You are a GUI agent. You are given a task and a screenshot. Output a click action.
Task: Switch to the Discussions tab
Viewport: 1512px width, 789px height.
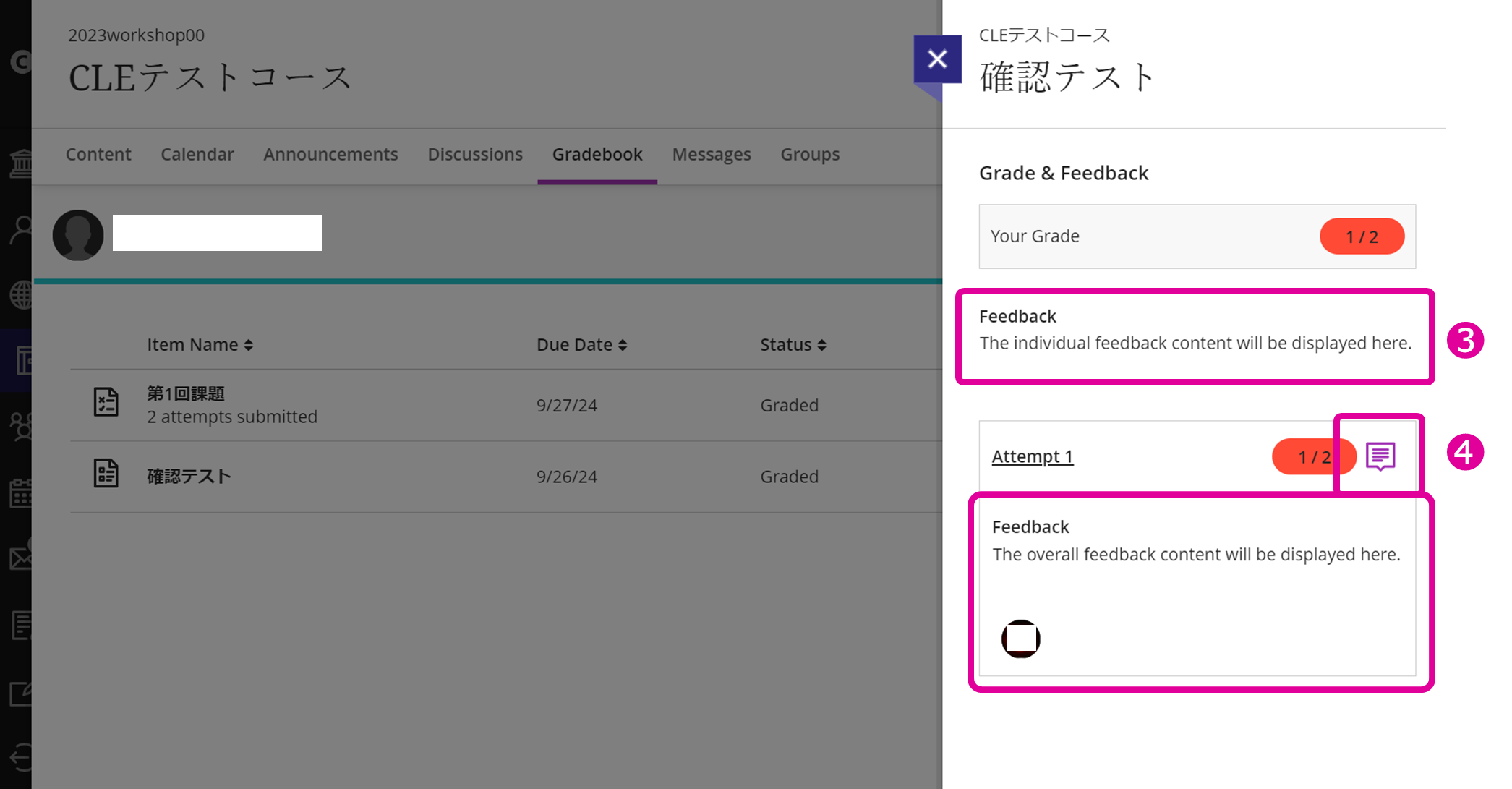pyautogui.click(x=475, y=154)
